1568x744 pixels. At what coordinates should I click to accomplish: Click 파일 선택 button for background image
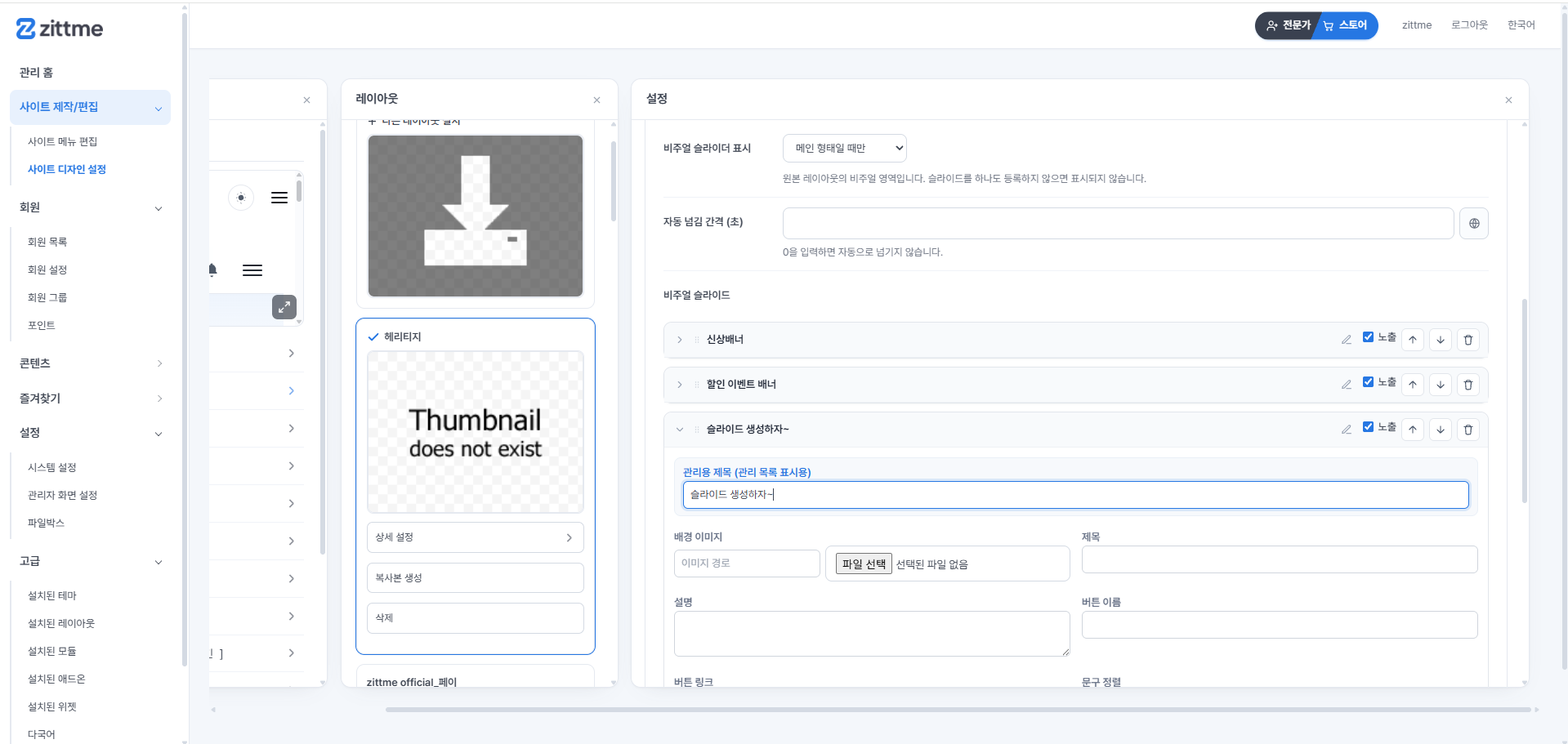click(x=864, y=564)
